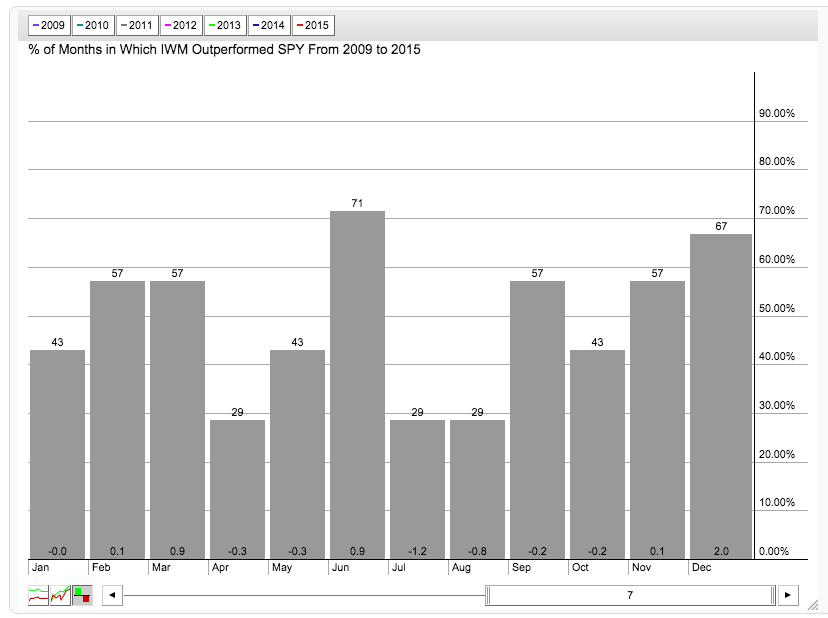
Task: Click the August bar labeled 29
Action: tap(477, 490)
